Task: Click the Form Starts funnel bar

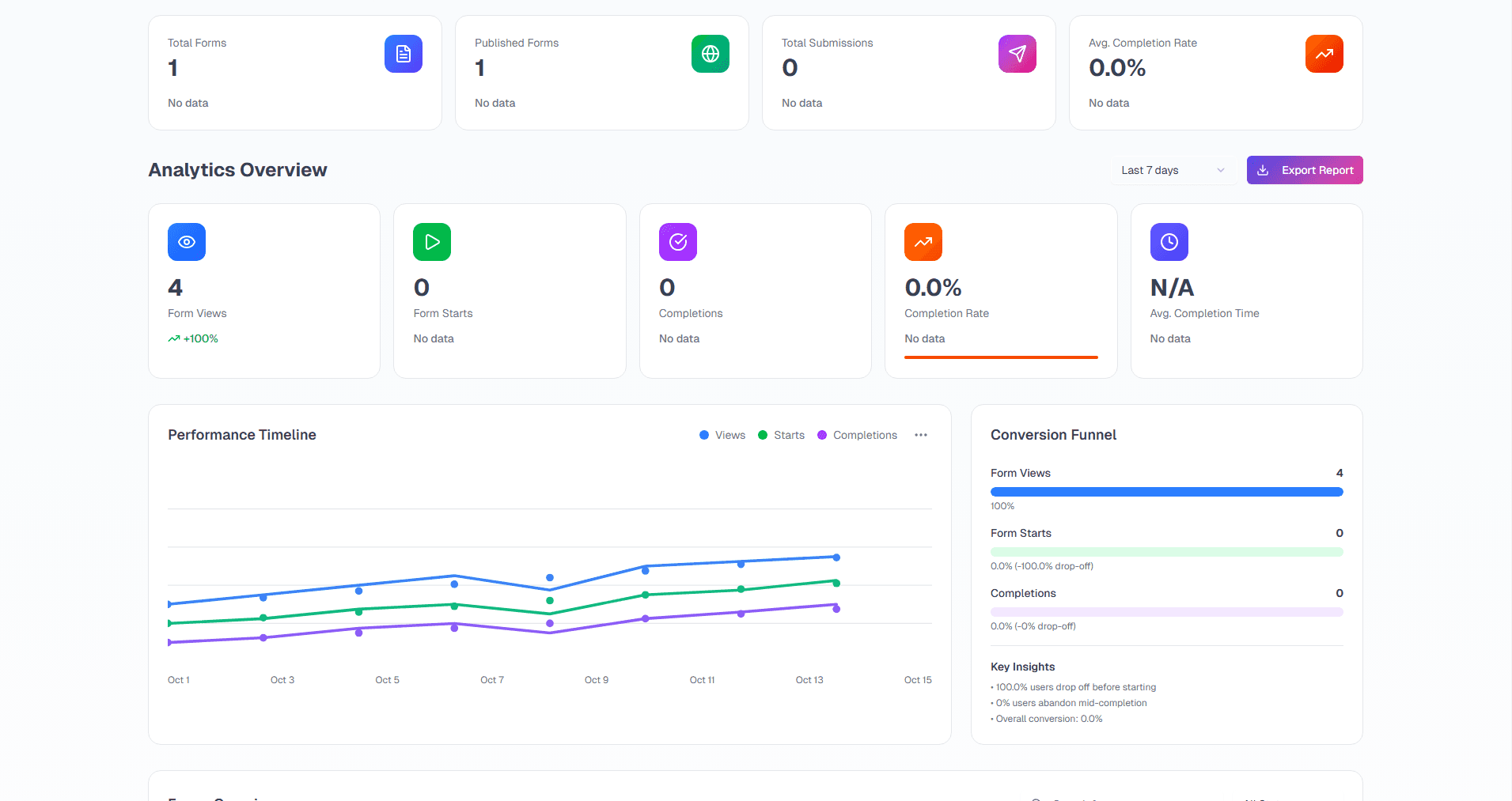Action: pyautogui.click(x=1167, y=552)
